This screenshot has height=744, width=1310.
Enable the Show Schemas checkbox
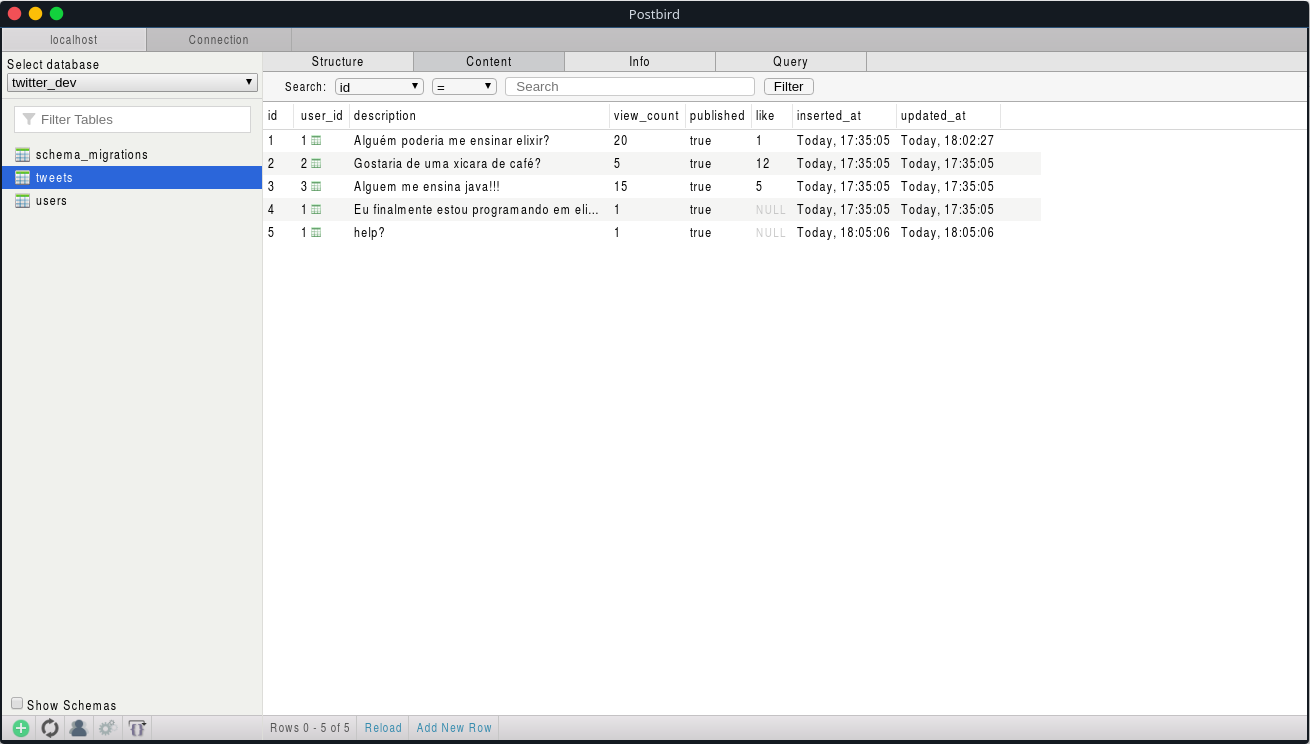pyautogui.click(x=17, y=703)
